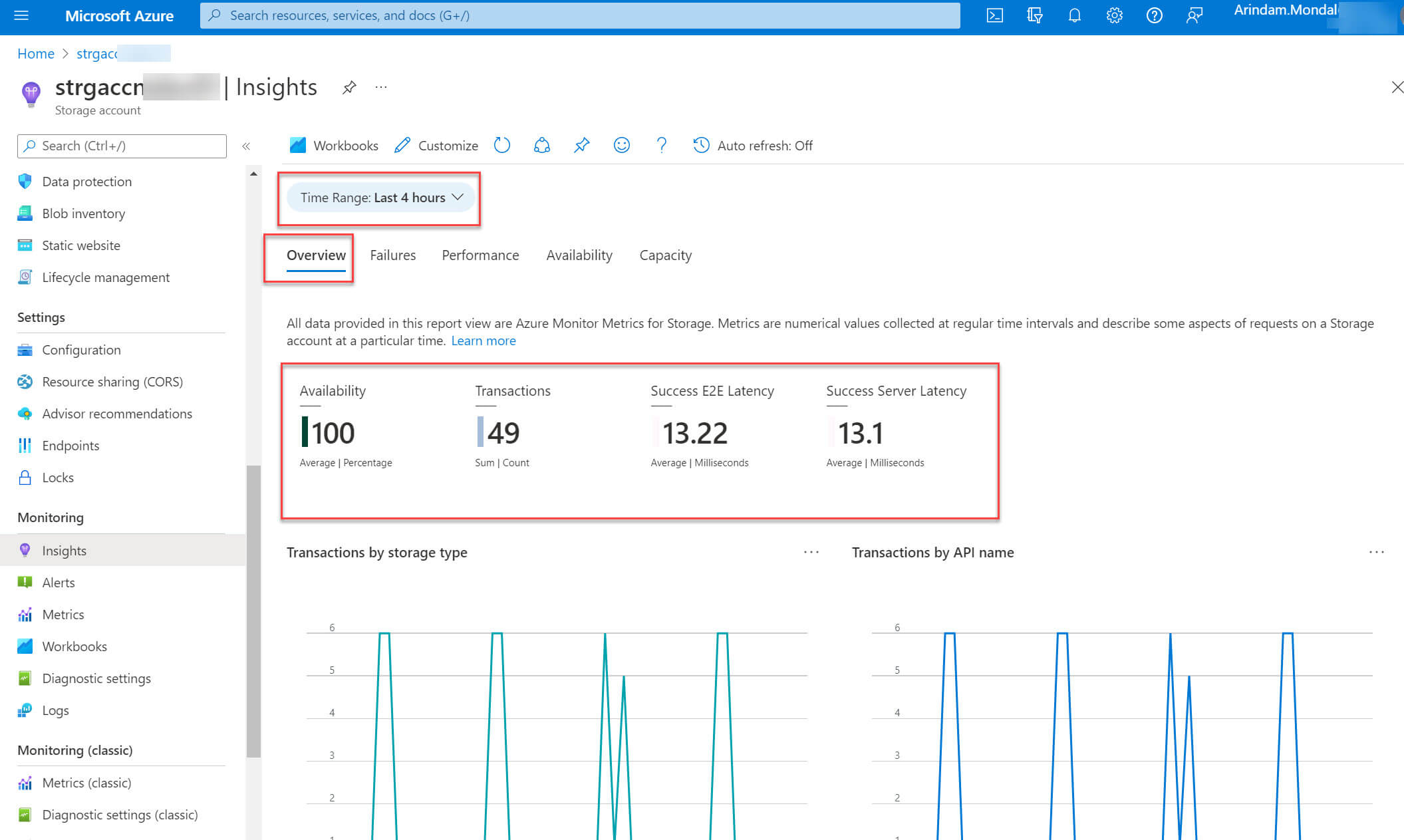The height and width of the screenshot is (840, 1404).
Task: Open the Cloud Shell icon in header
Action: tap(994, 15)
